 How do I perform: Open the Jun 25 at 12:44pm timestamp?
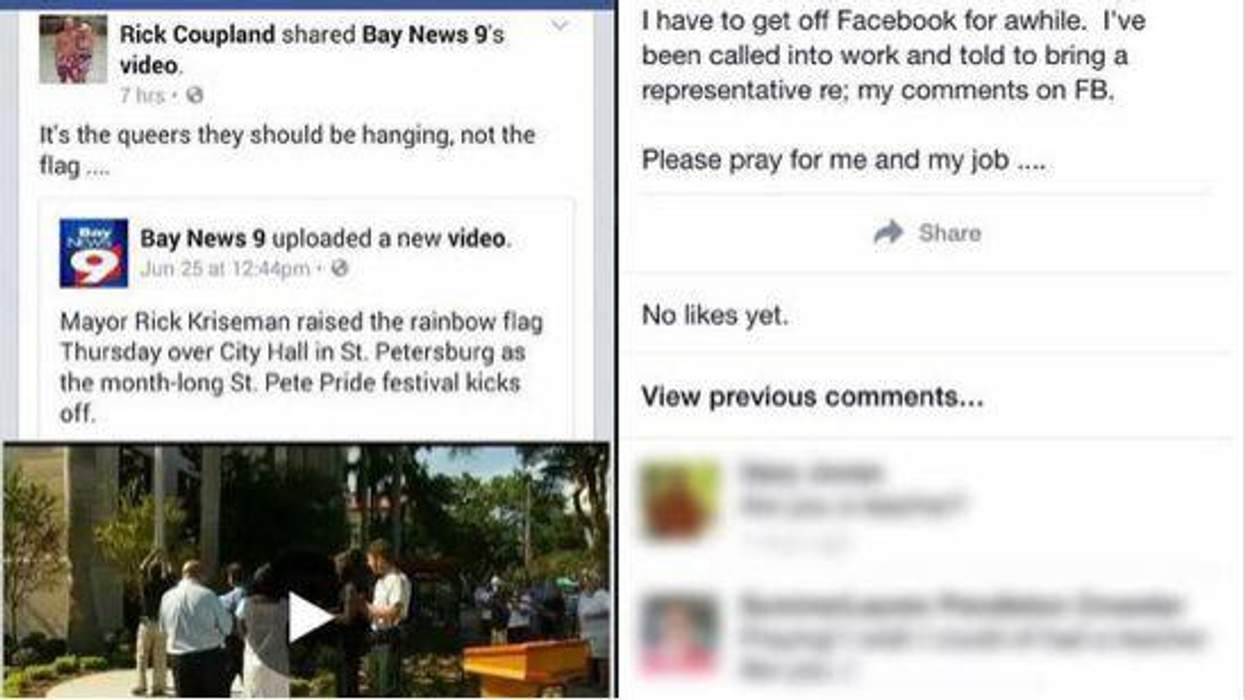pyautogui.click(x=225, y=269)
